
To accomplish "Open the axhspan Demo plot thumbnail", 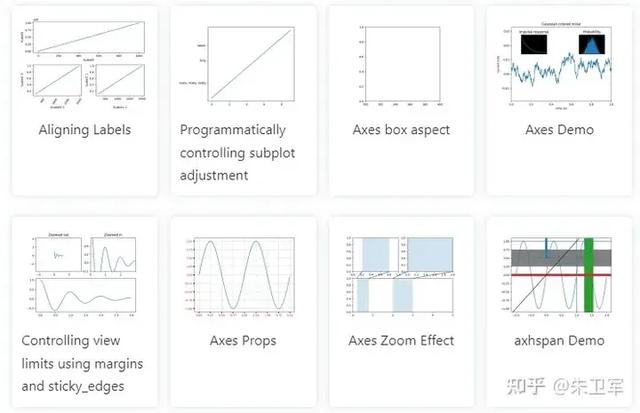I will (x=556, y=277).
